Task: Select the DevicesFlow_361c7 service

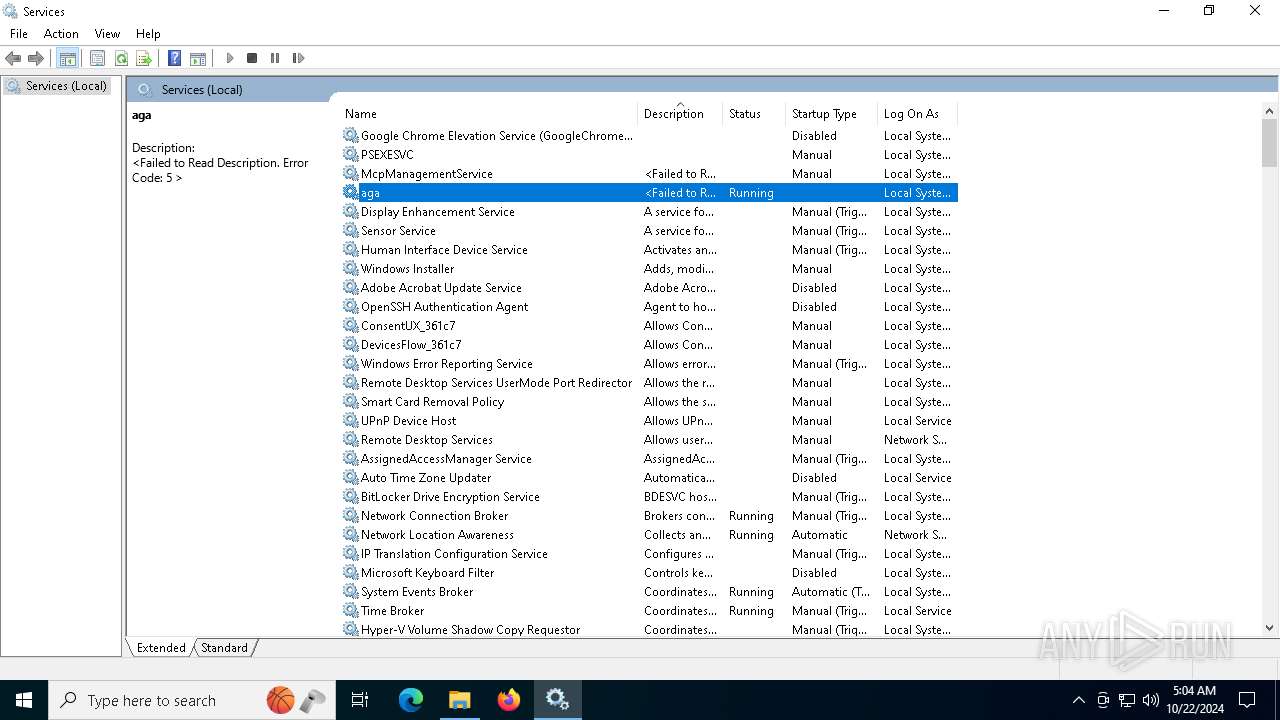Action: 649,345
